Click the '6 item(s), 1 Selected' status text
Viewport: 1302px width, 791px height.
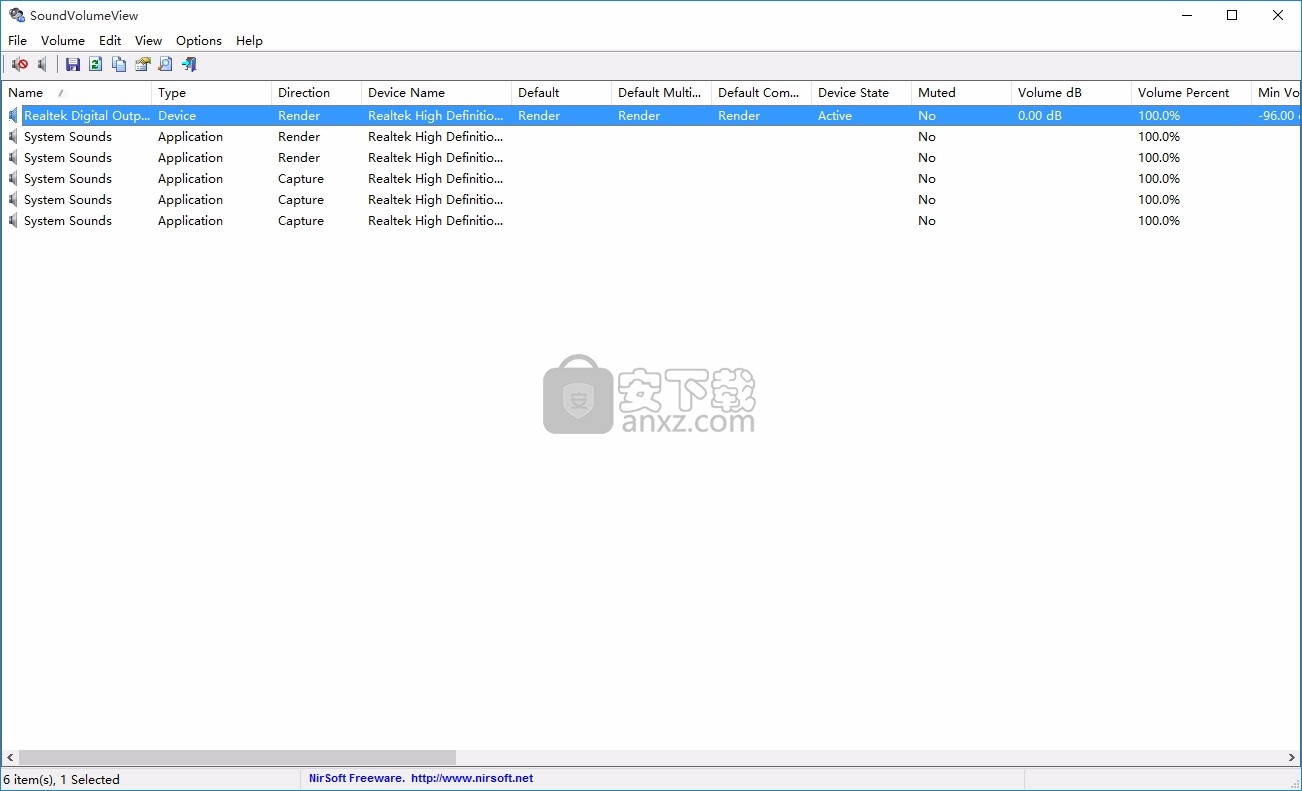(x=62, y=779)
